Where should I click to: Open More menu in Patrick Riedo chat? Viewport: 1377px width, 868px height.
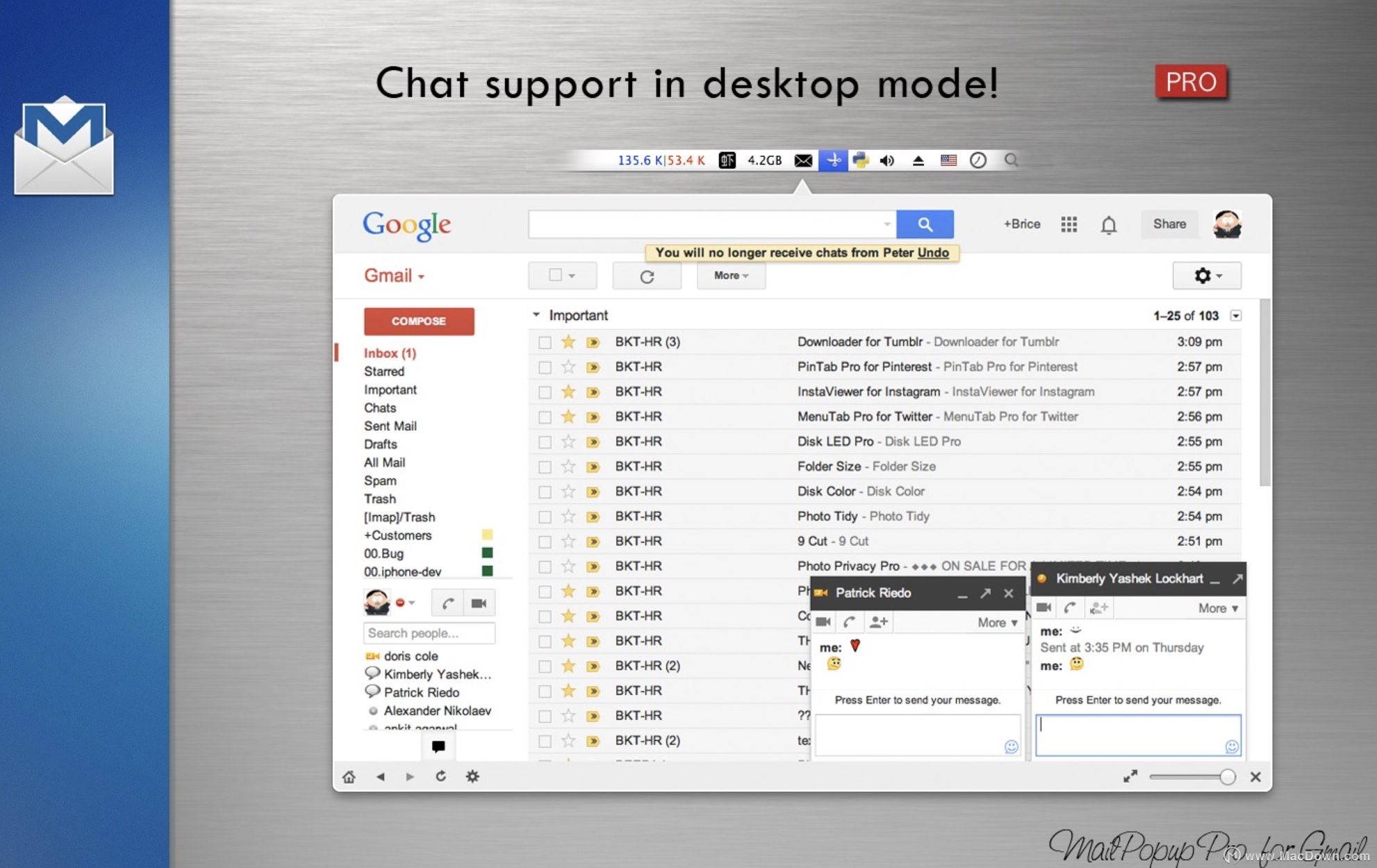click(998, 623)
